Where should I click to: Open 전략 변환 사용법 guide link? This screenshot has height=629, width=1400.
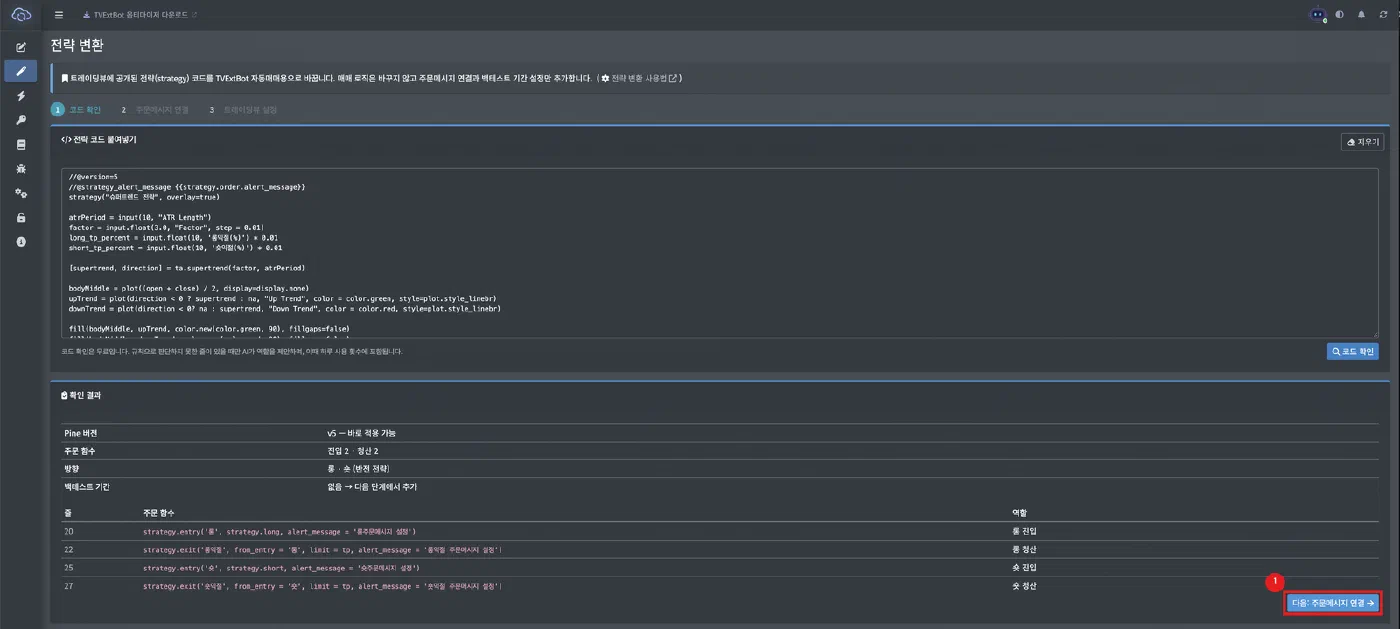[x=640, y=78]
